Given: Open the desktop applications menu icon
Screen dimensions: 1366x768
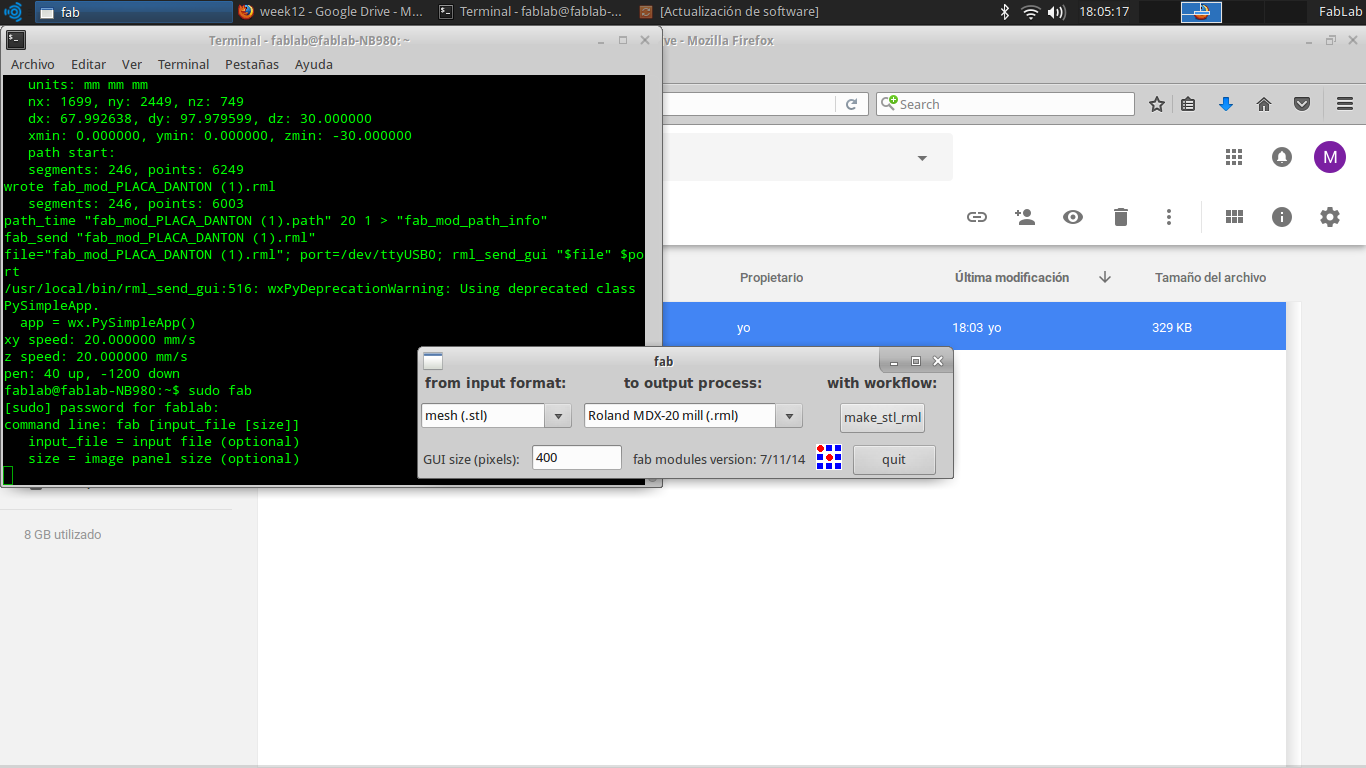Looking at the screenshot, I should 13,12.
